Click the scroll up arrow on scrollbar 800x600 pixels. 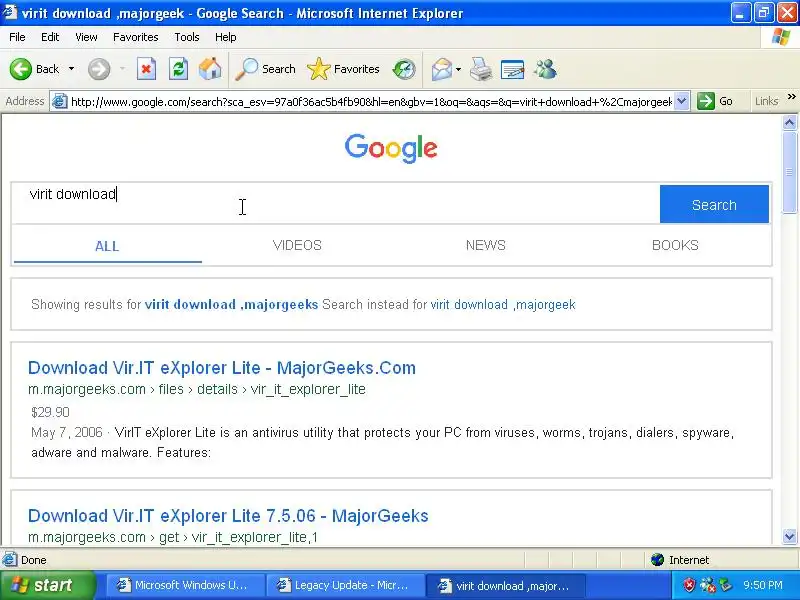click(789, 122)
